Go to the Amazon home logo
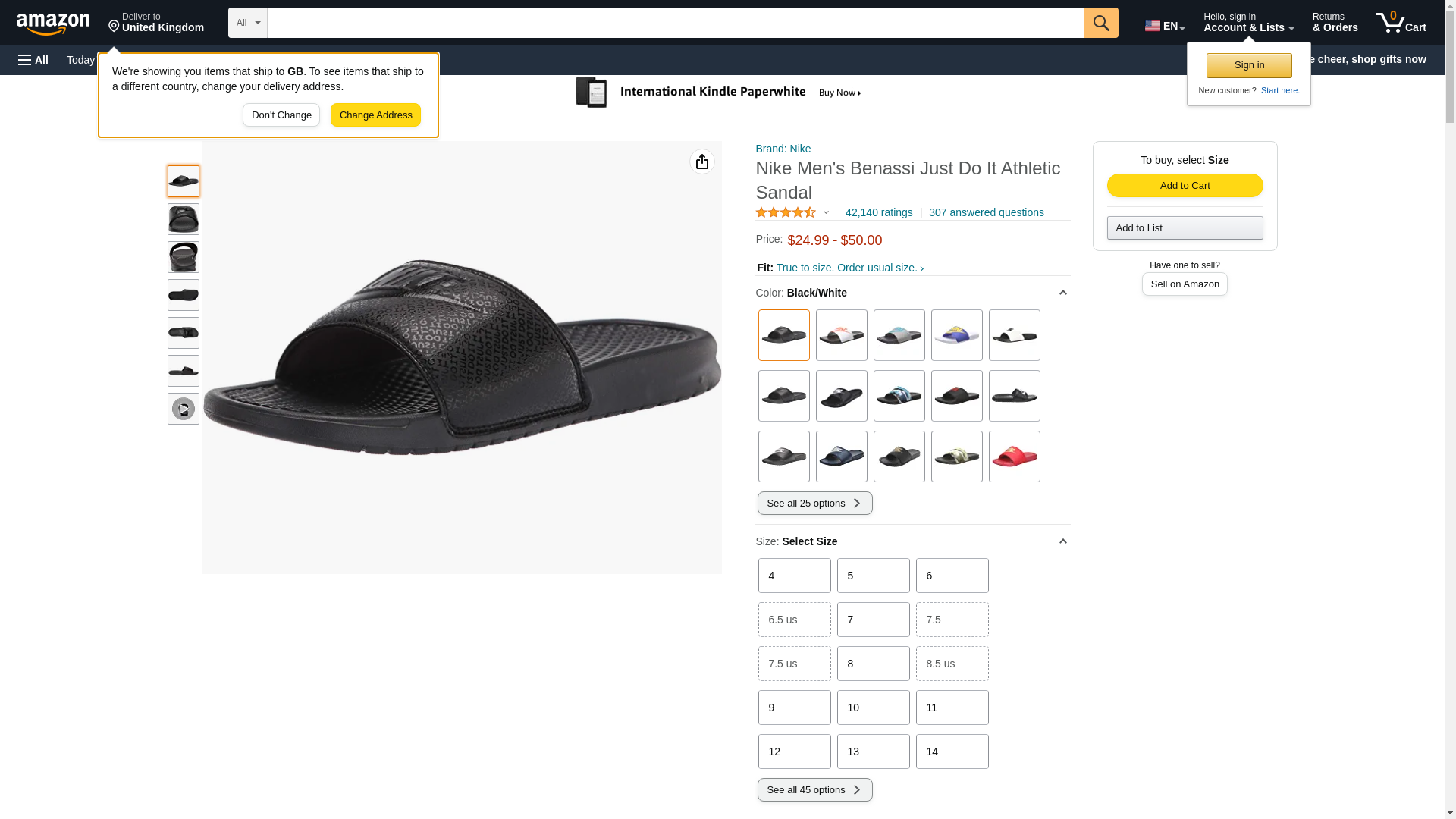This screenshot has width=1456, height=819. click(53, 24)
